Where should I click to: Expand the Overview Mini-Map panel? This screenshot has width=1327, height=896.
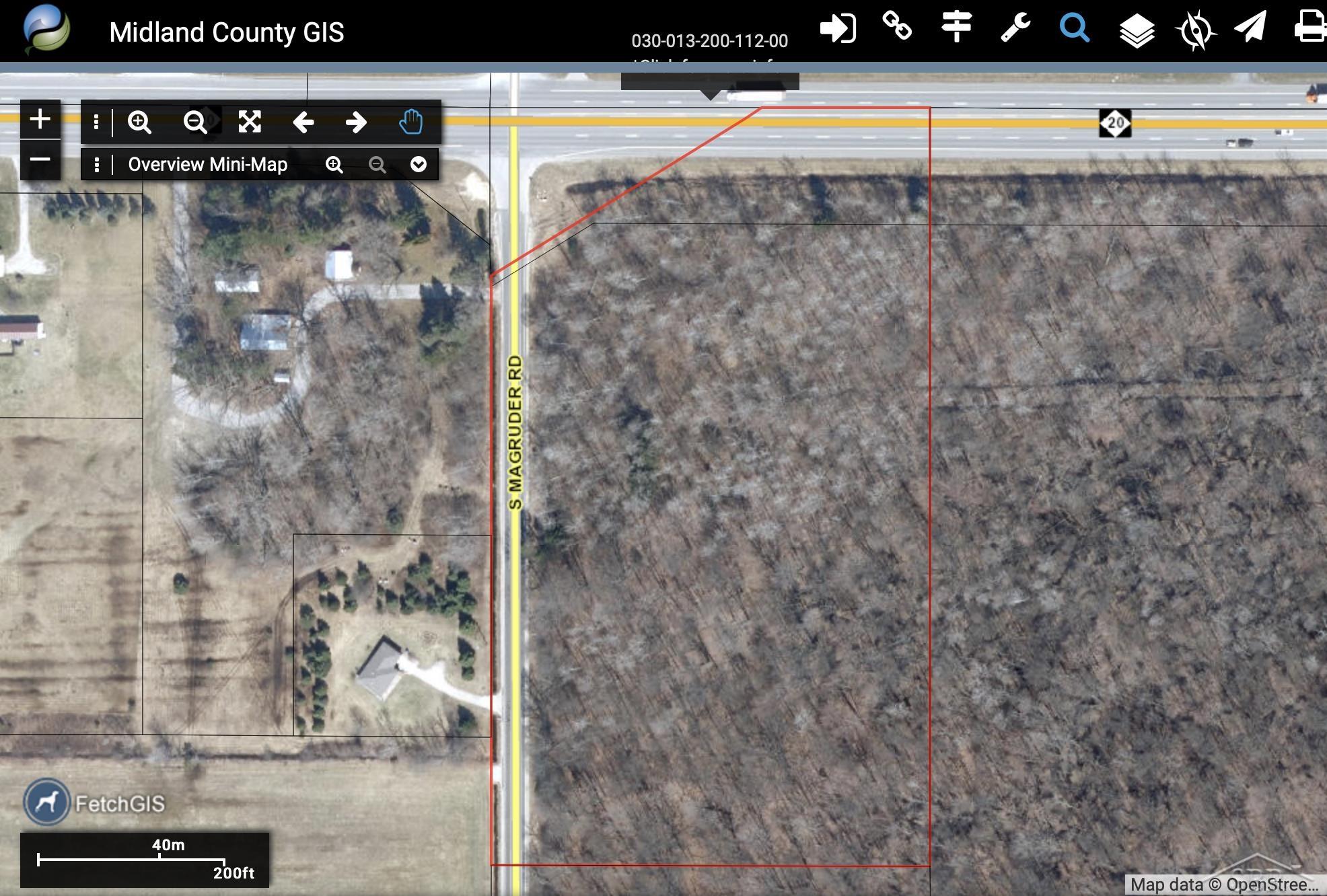418,164
